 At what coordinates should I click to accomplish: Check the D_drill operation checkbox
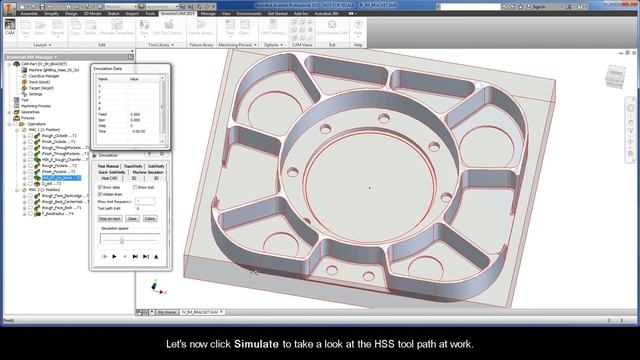31,184
